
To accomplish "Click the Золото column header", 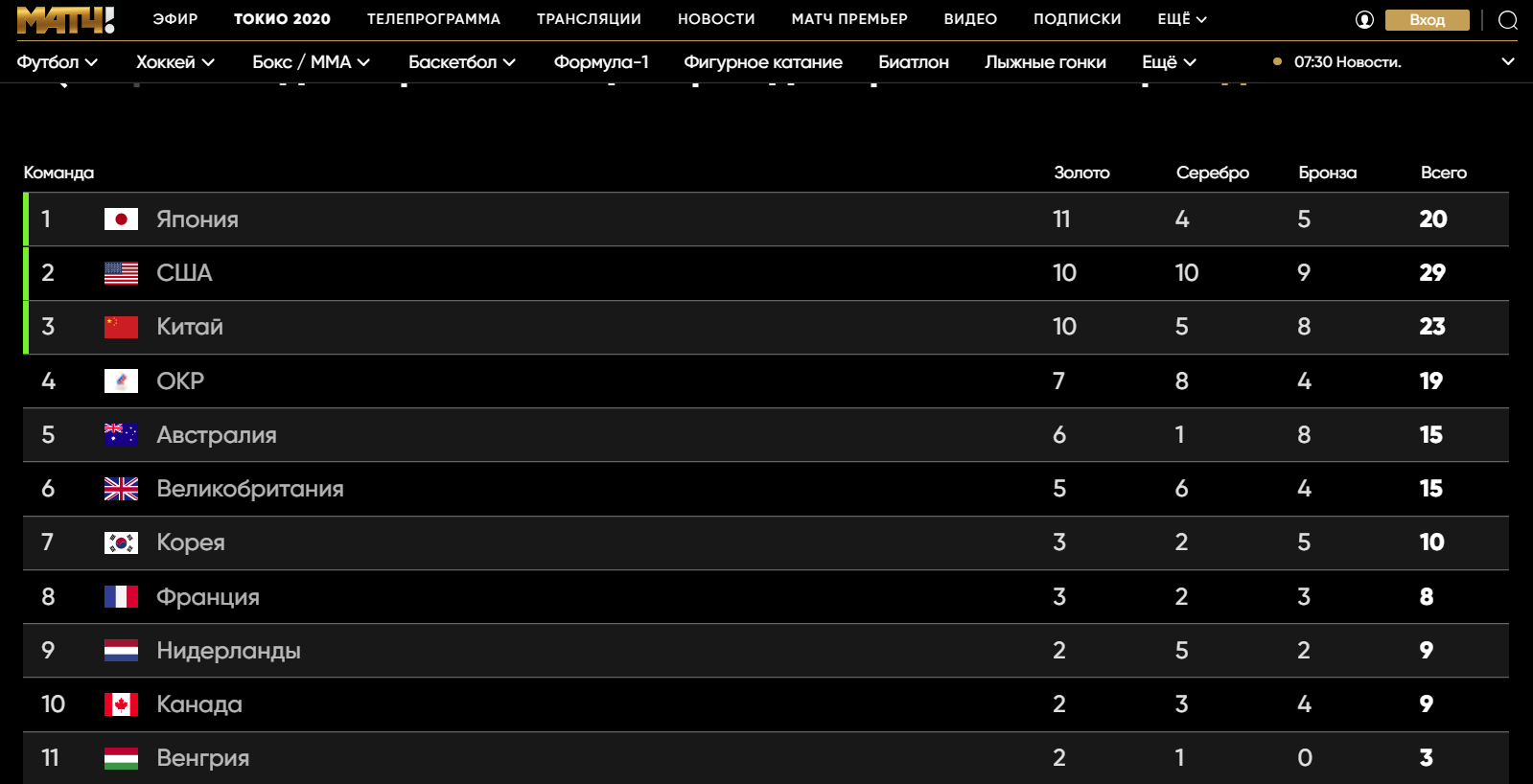I will pyautogui.click(x=1081, y=173).
